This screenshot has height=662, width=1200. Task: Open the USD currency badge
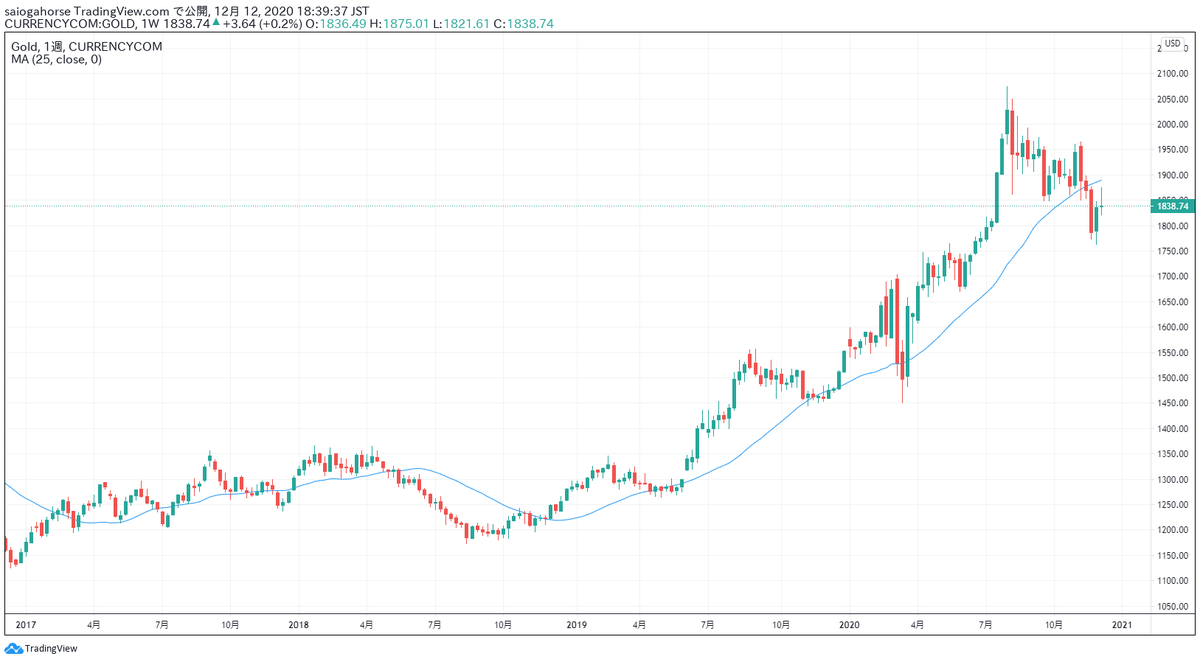(x=1172, y=44)
